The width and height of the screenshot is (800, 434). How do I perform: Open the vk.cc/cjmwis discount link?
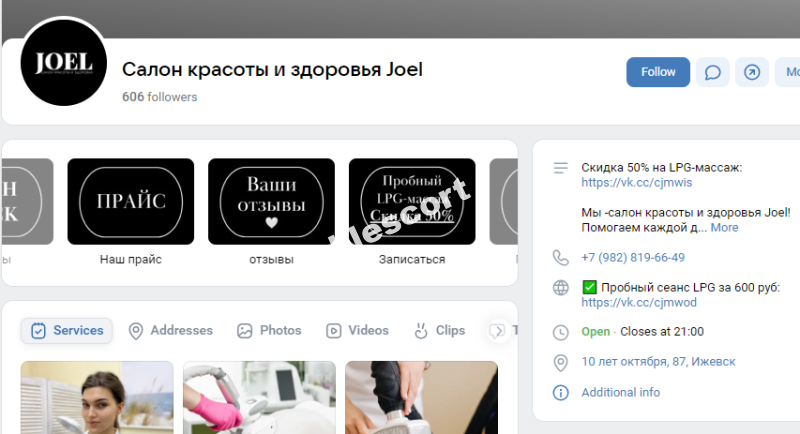coord(637,183)
